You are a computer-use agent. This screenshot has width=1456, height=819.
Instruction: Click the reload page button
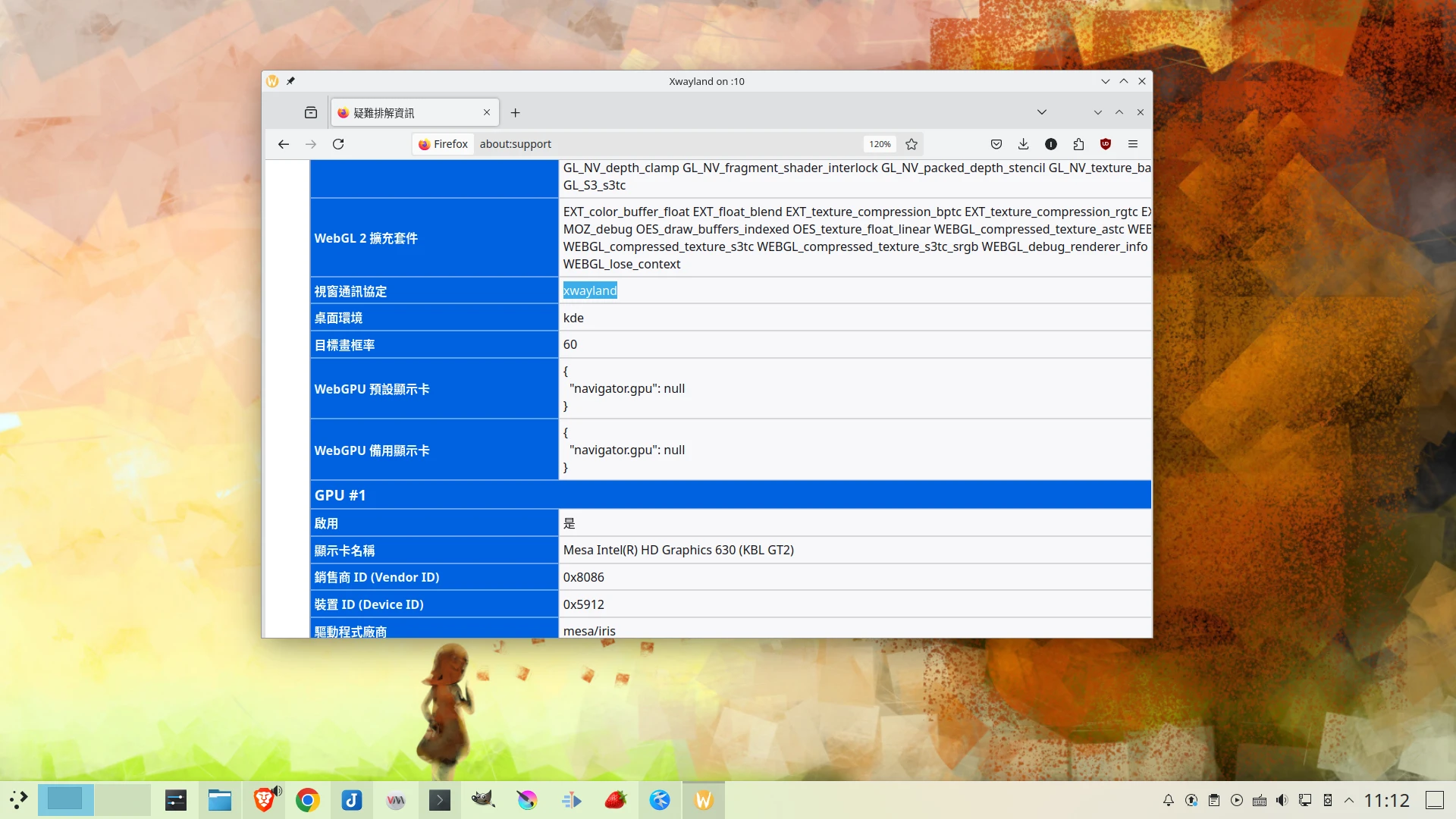tap(338, 144)
